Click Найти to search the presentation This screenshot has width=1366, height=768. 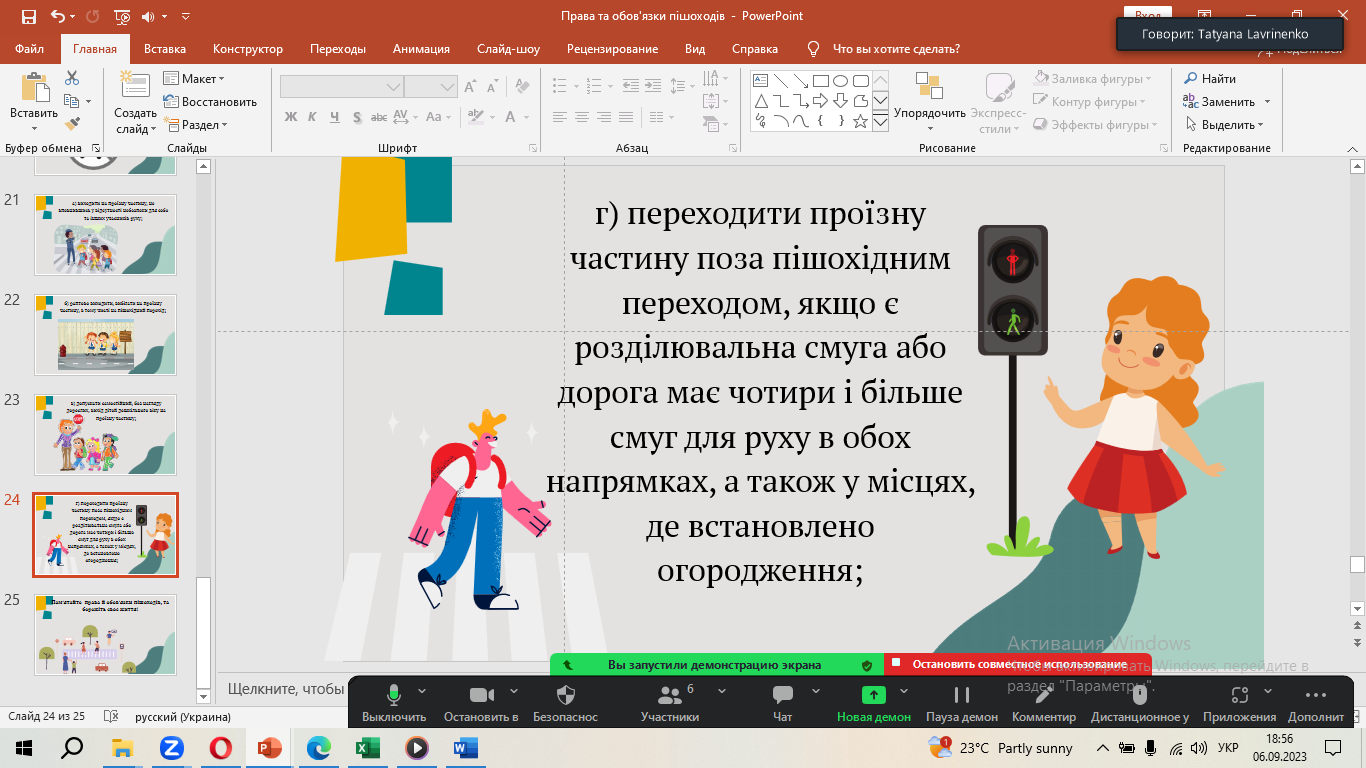pos(1210,78)
